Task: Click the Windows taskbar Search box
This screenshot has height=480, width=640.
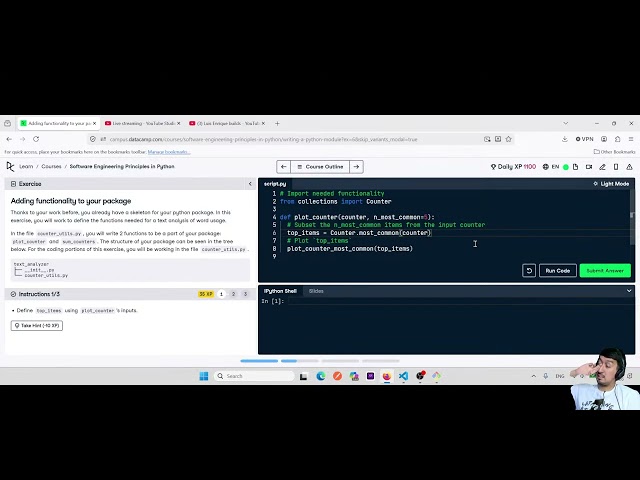Action: [x=254, y=376]
